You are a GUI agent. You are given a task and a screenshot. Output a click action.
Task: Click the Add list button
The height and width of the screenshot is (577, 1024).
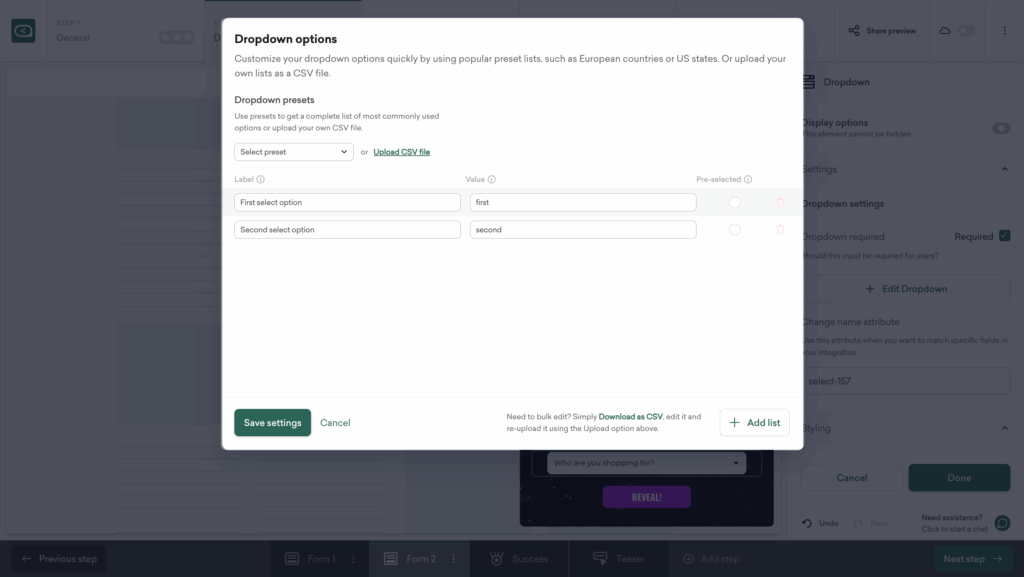(x=754, y=423)
